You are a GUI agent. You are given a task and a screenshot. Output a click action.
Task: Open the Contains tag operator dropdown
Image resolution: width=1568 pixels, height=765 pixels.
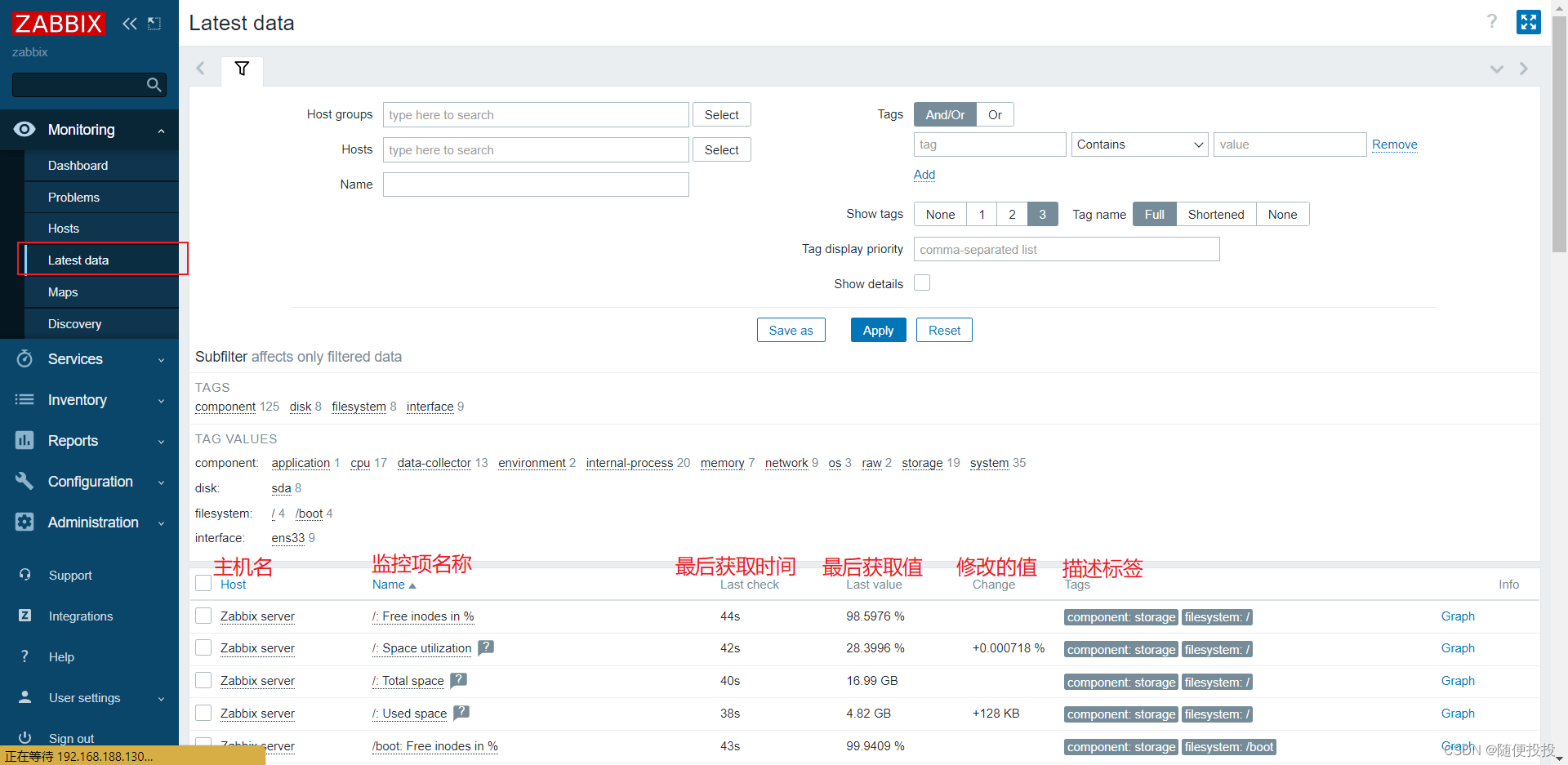pyautogui.click(x=1139, y=145)
